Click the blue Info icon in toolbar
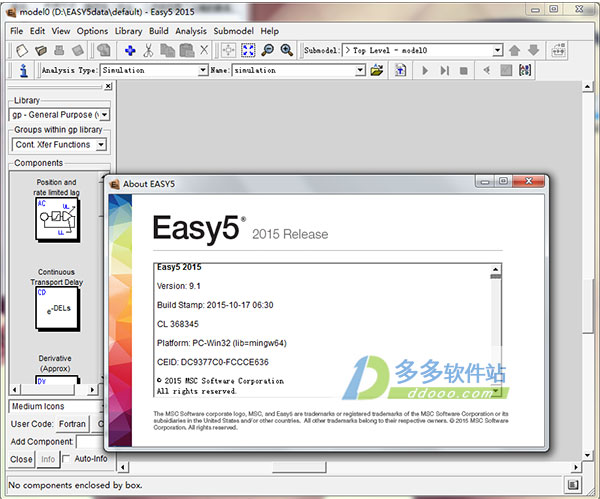Viewport: 600px width, 499px height. (x=24, y=70)
